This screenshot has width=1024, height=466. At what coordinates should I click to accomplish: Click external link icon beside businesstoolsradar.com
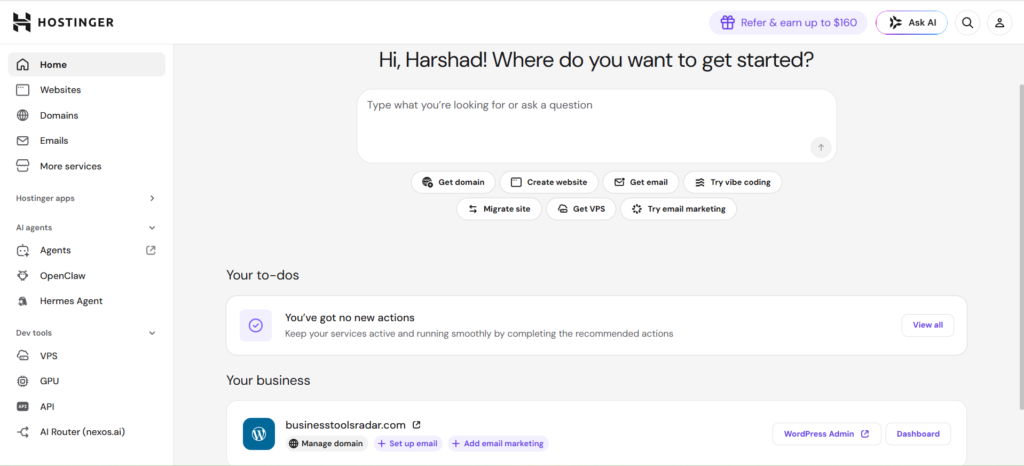(417, 425)
